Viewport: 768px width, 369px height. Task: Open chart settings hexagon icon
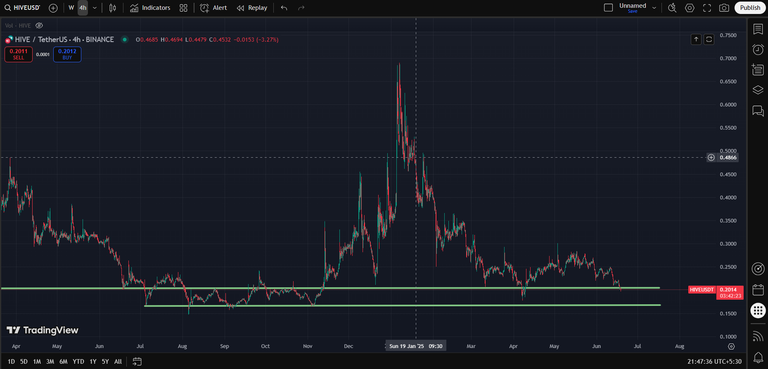click(x=690, y=8)
